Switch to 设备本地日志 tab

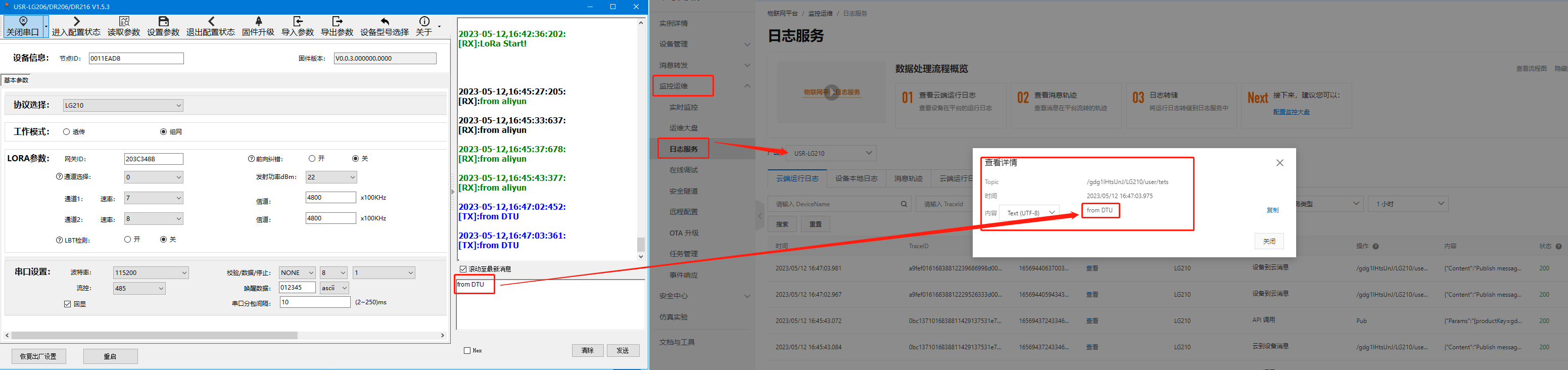tap(856, 178)
